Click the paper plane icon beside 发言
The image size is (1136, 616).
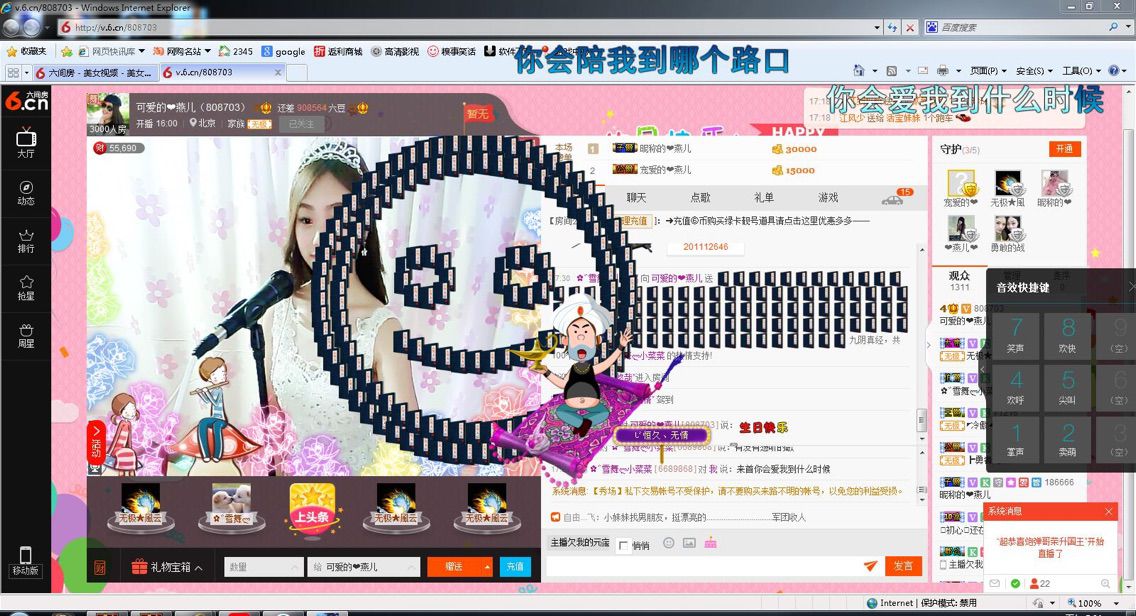(871, 566)
